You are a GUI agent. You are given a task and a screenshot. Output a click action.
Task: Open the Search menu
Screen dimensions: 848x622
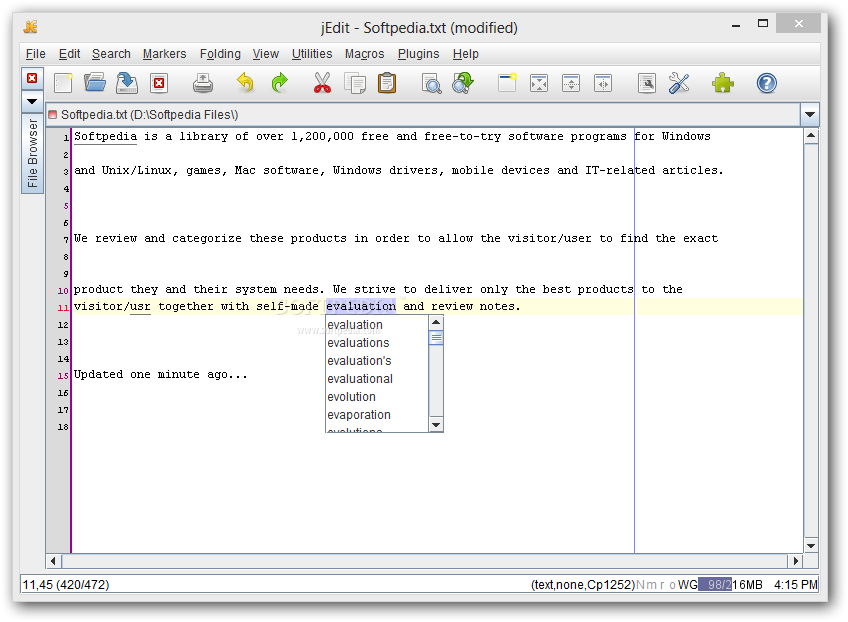coord(111,54)
